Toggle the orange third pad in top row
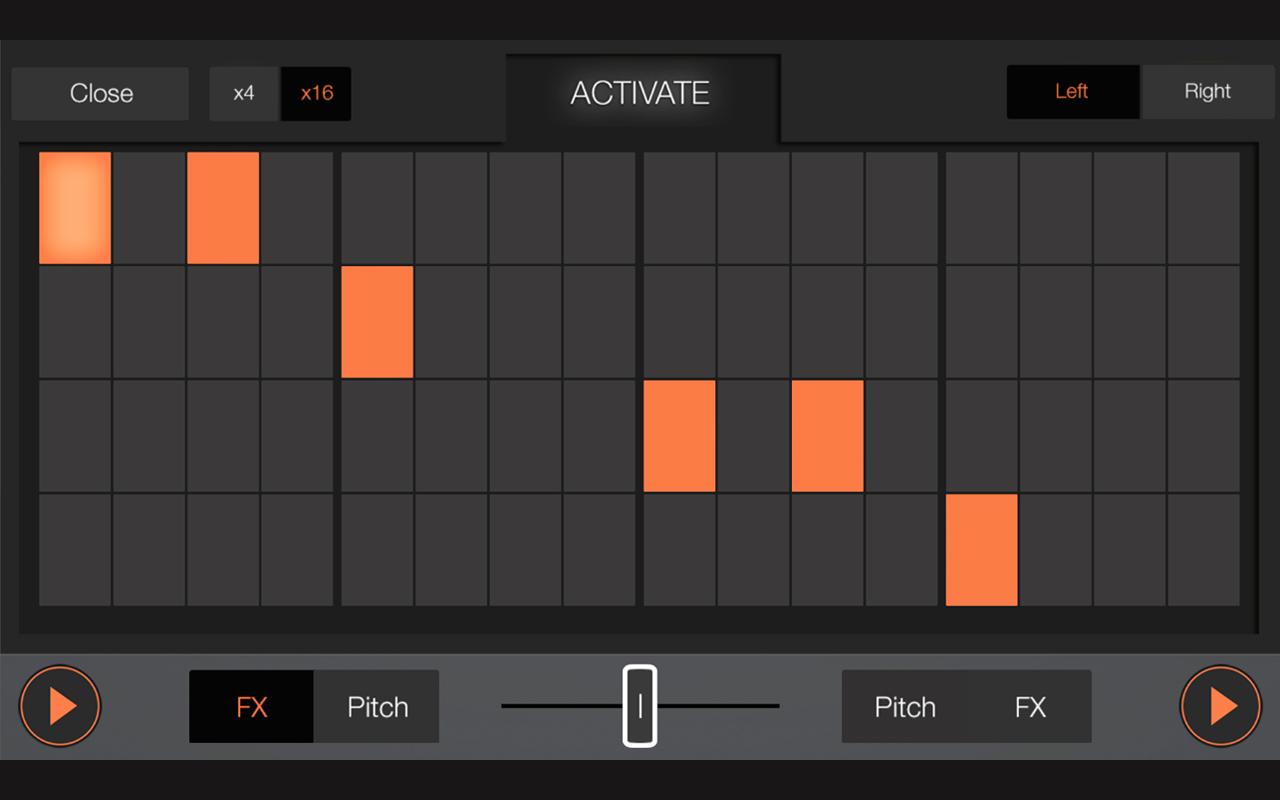 click(x=223, y=208)
